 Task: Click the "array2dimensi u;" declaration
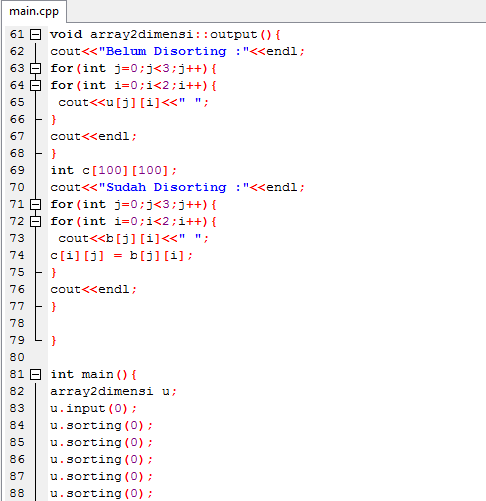pyautogui.click(x=113, y=391)
